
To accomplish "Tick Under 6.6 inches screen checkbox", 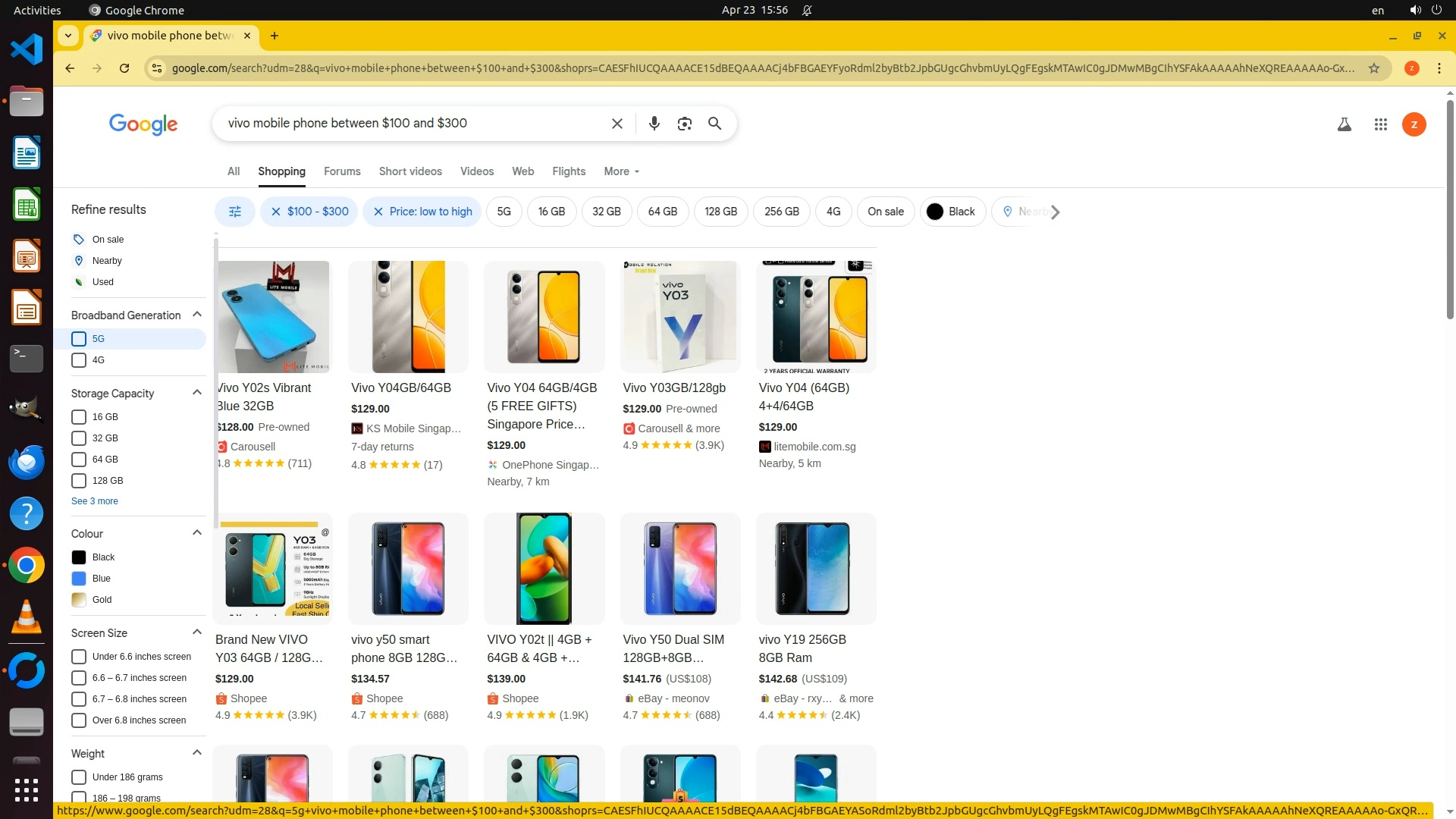I will click(x=79, y=657).
